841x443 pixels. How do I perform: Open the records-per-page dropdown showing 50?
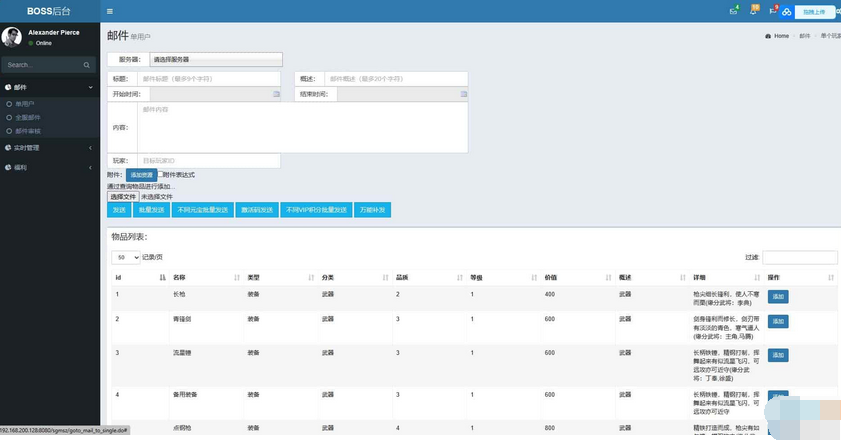pos(125,257)
